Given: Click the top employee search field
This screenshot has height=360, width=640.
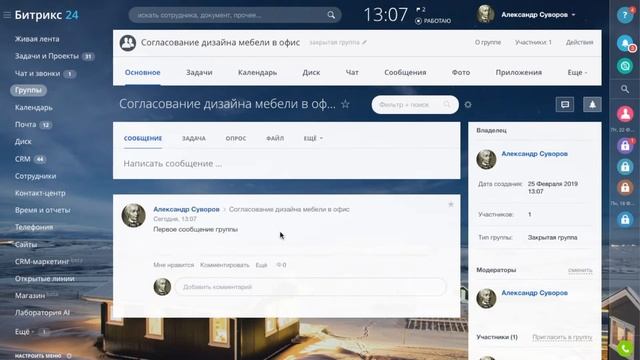Looking at the screenshot, I should click(235, 15).
